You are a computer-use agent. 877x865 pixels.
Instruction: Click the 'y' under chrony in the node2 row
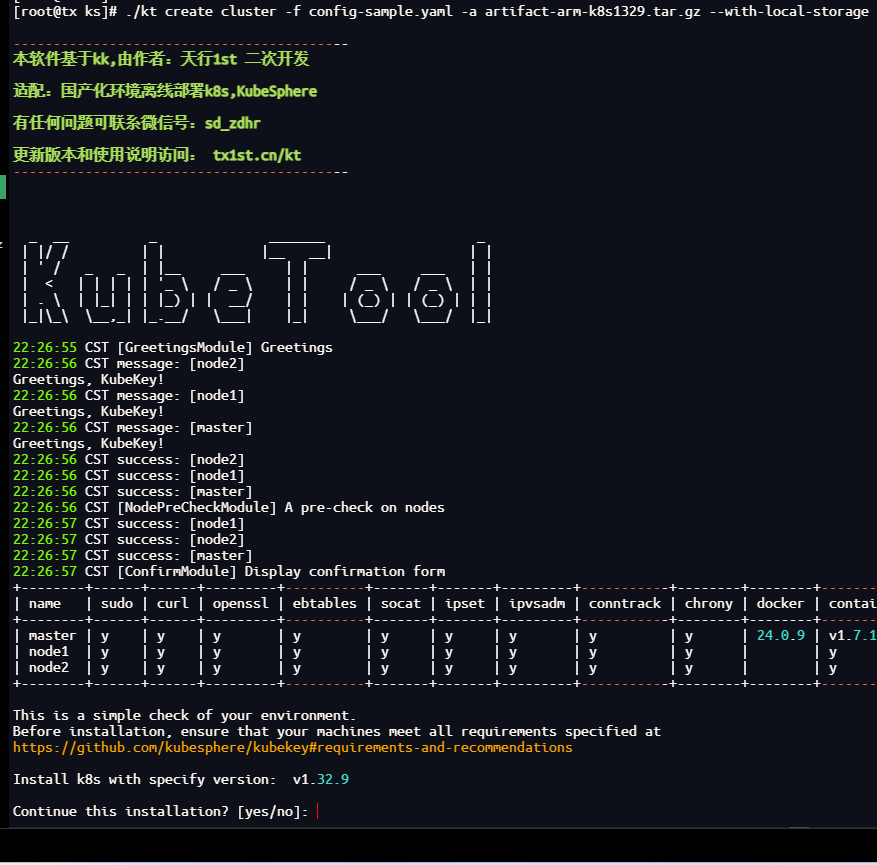coord(689,668)
